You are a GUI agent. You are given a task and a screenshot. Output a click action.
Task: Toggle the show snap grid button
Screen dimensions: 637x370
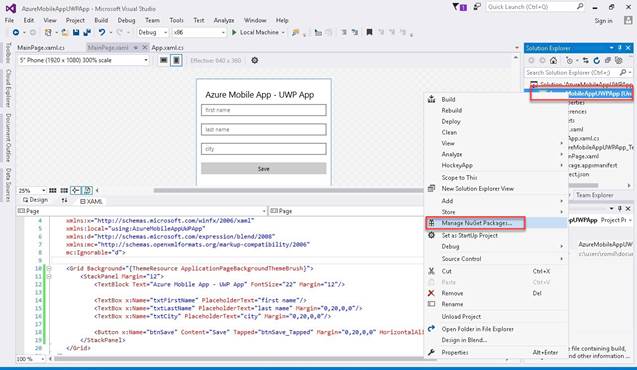click(53, 190)
